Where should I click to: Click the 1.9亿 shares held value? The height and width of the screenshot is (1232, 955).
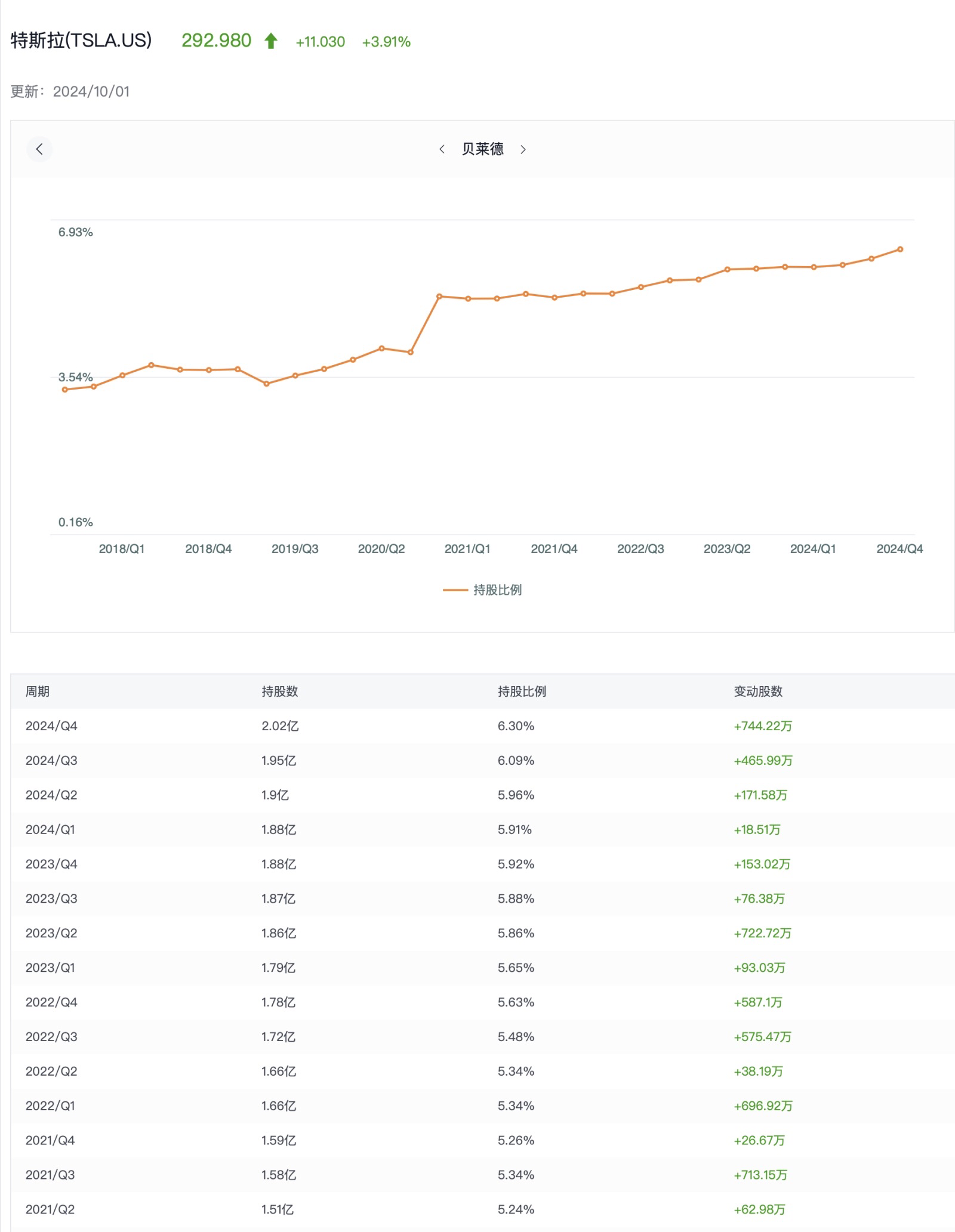(x=275, y=795)
